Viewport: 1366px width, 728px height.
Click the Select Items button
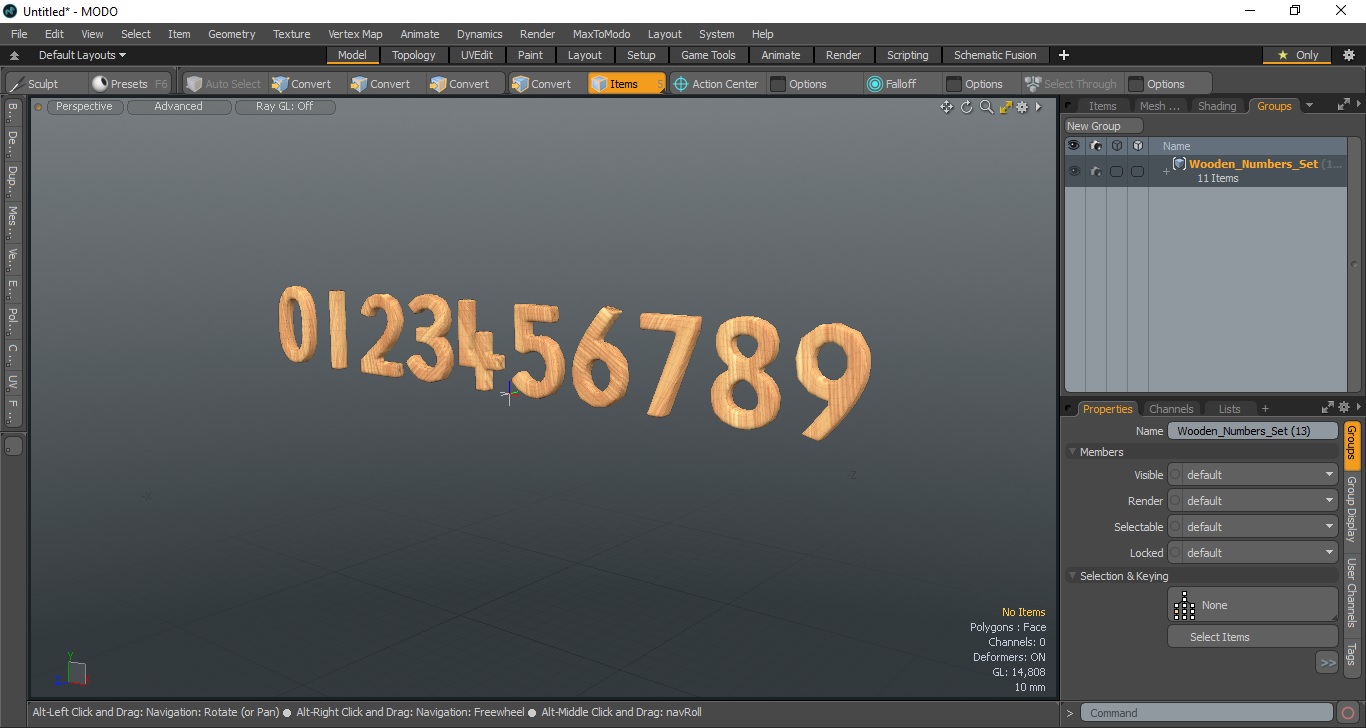coord(1253,637)
